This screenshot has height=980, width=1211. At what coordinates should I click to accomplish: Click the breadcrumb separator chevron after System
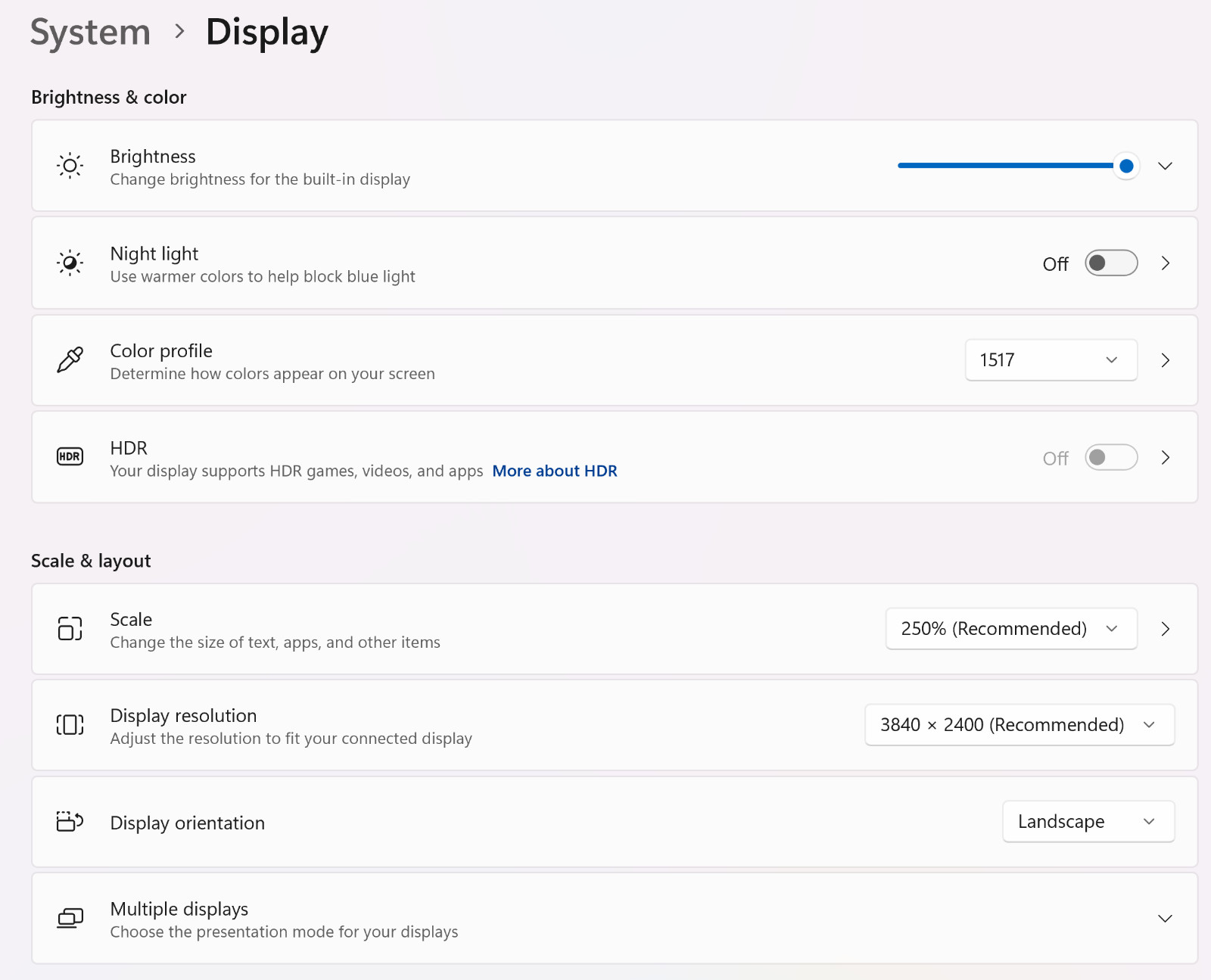point(179,32)
